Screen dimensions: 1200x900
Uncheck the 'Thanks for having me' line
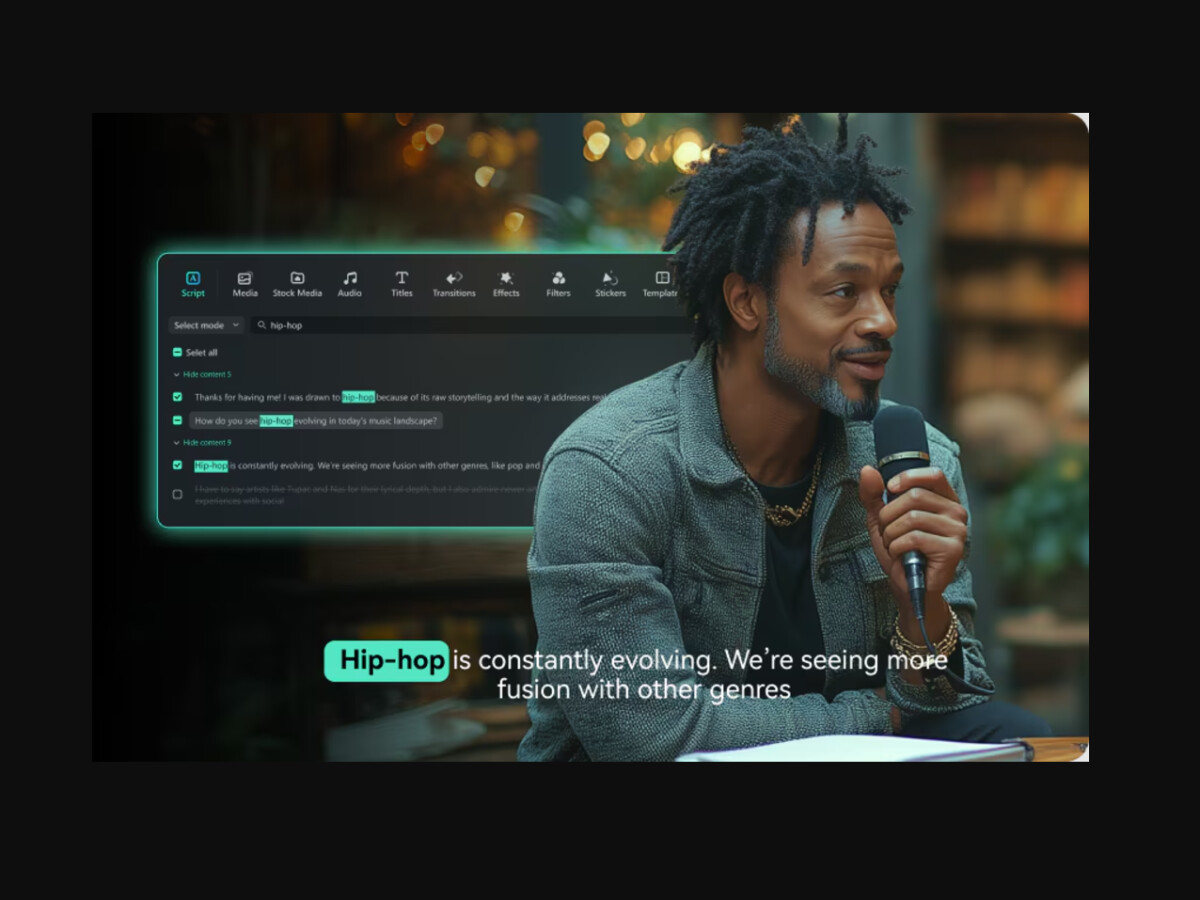[177, 397]
